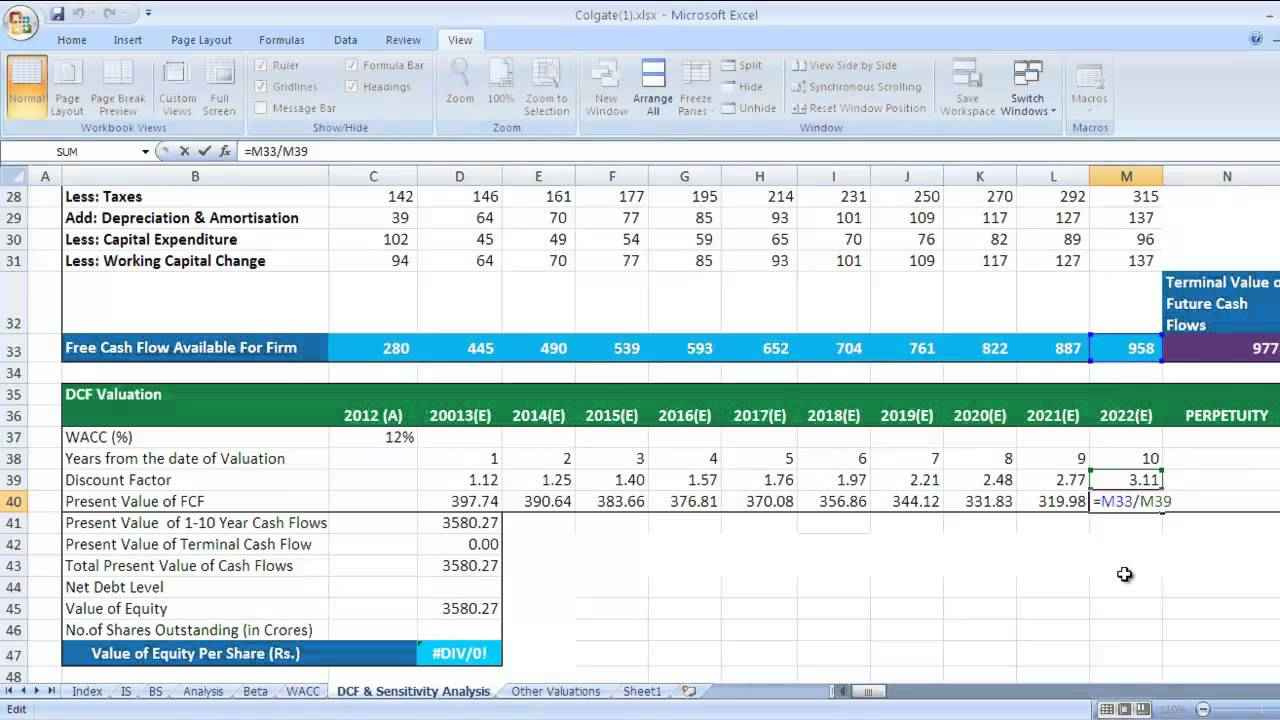Open Custom Views

[x=177, y=88]
